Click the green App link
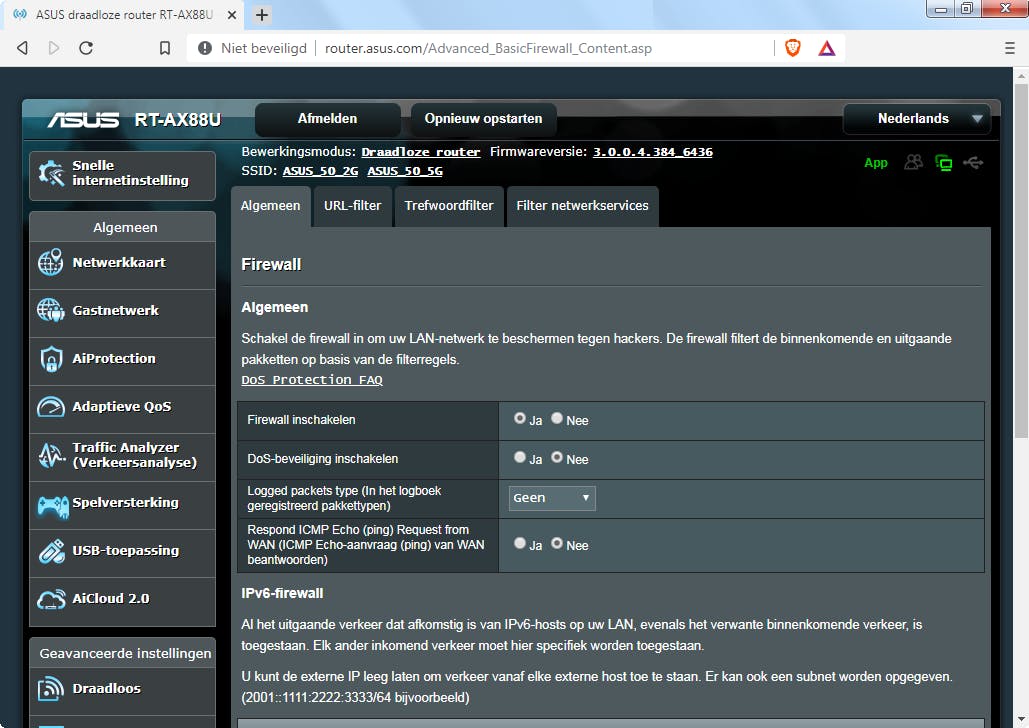The image size is (1029, 728). tap(875, 163)
